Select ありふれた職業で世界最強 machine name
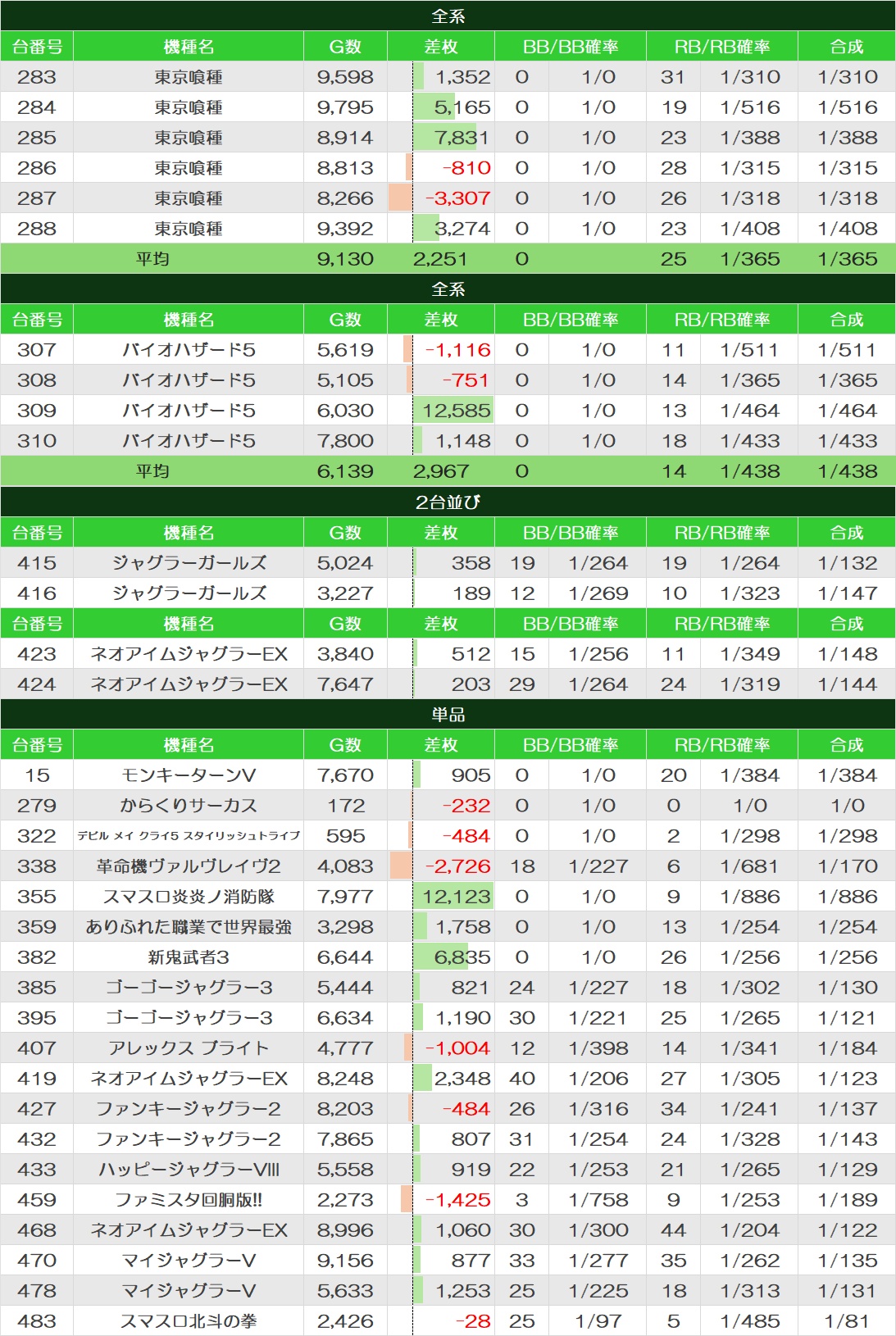Screen dimensions: 896x1336 189,927
